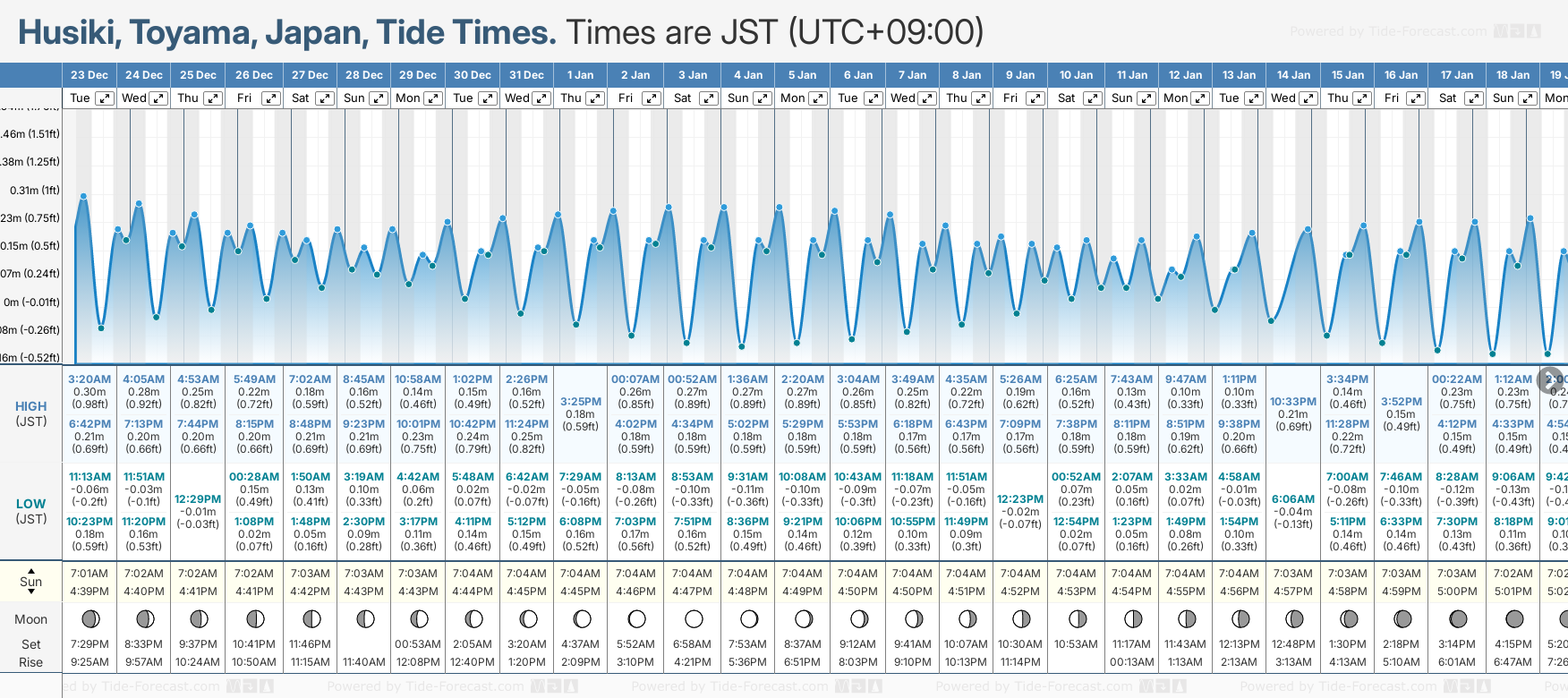Select the 6:06AM low tide on 14 Jan
Image resolution: width=1568 pixels, height=698 pixels.
tap(1293, 499)
